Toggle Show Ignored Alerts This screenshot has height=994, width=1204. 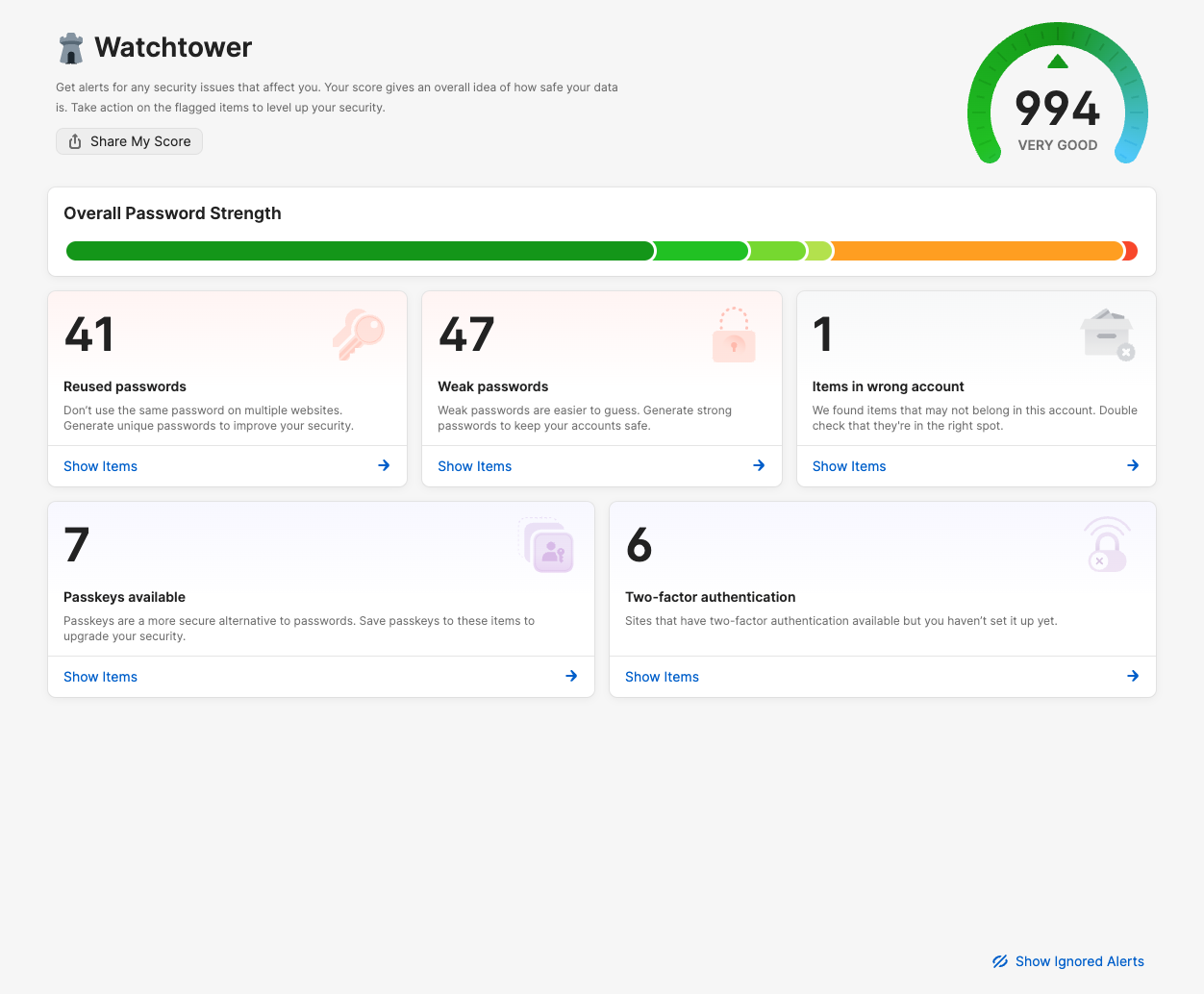(1068, 961)
